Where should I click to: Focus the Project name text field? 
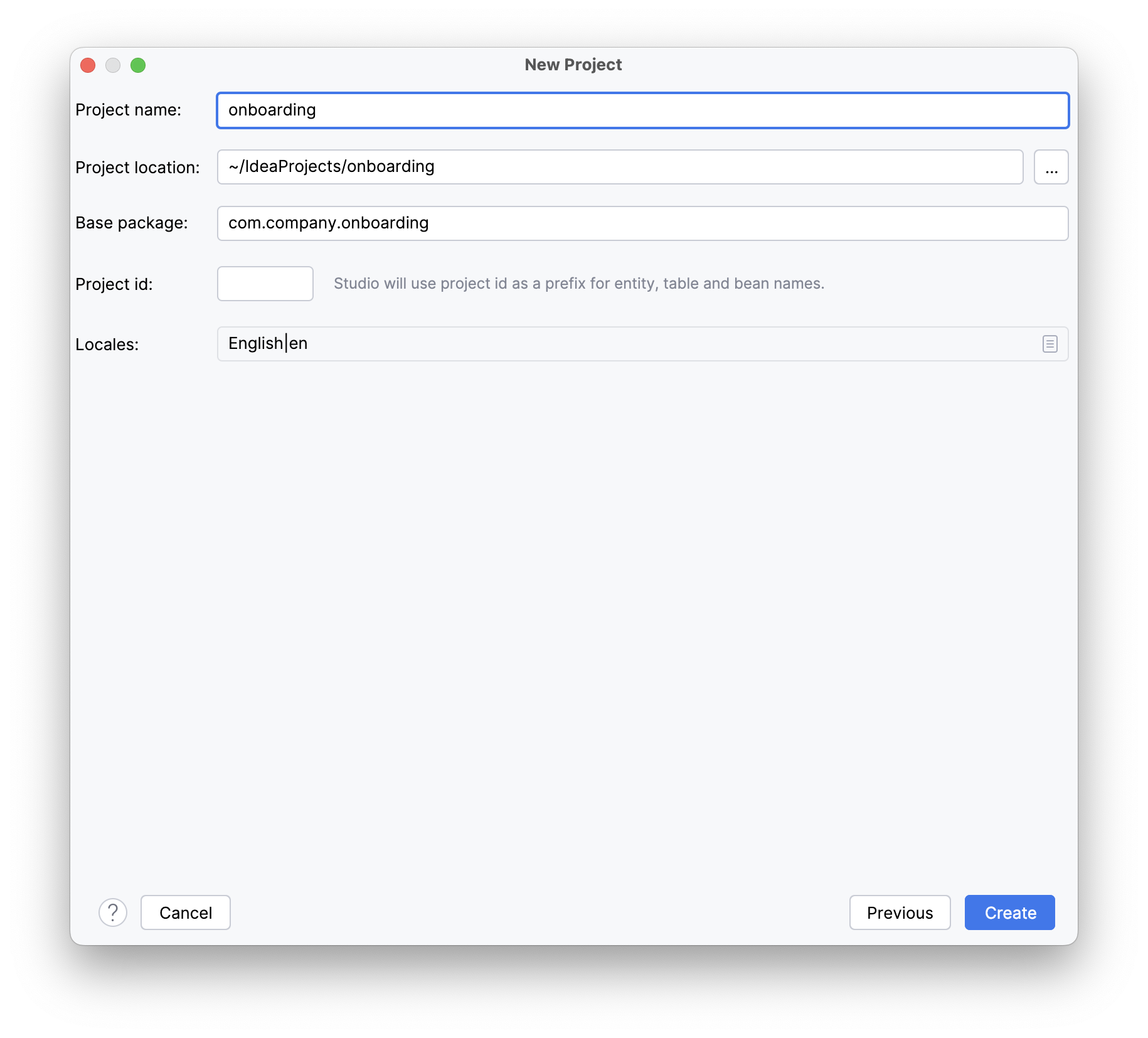[x=642, y=110]
